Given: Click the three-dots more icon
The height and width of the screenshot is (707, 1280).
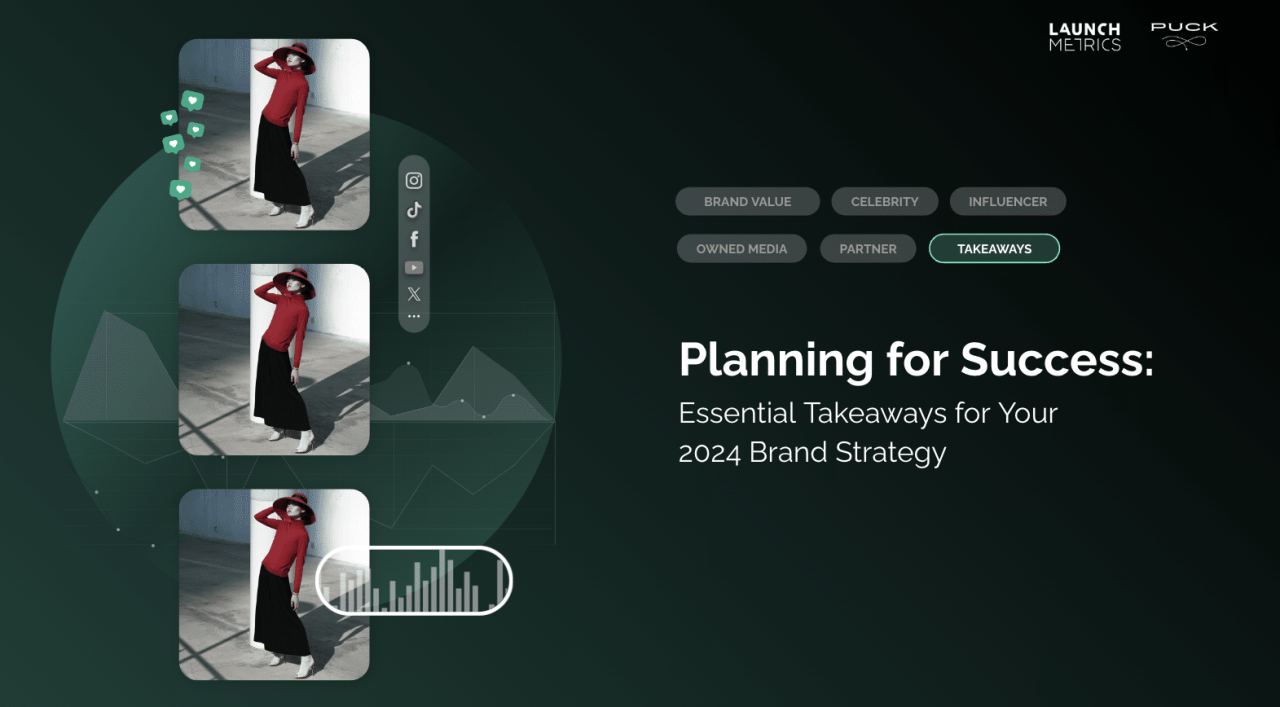Looking at the screenshot, I should point(414,316).
